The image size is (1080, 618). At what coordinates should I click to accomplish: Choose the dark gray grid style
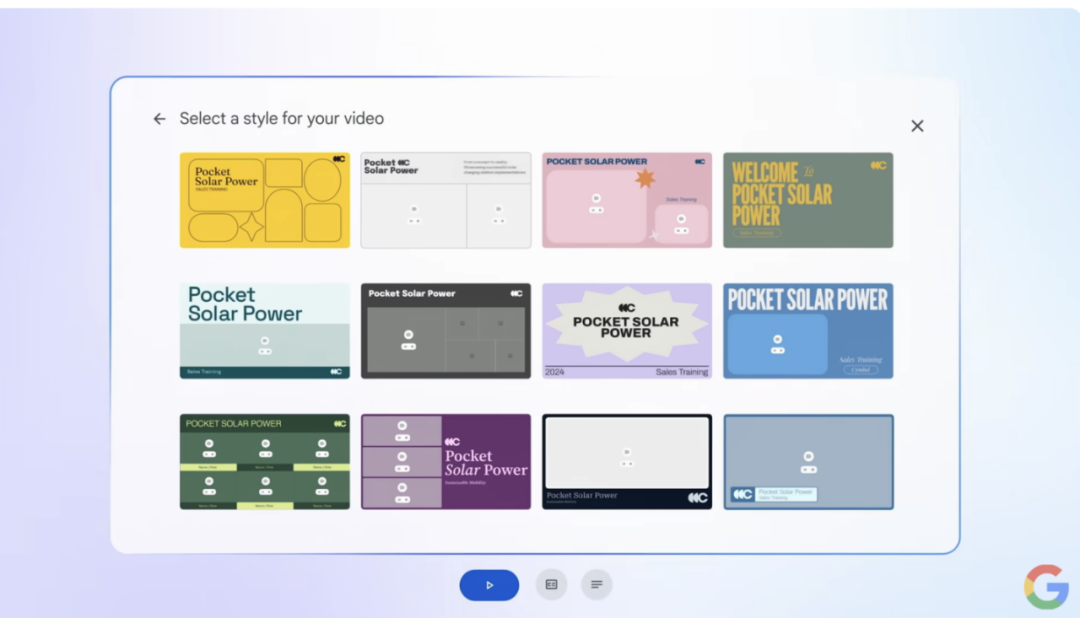446,331
